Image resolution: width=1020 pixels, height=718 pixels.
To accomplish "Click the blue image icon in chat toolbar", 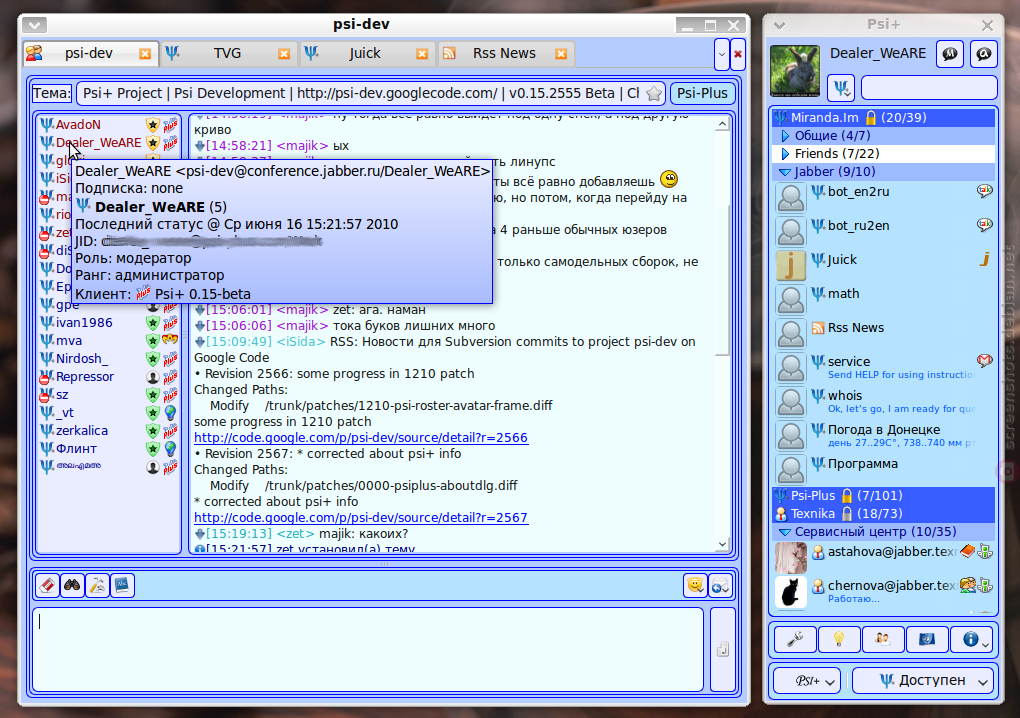I will click(122, 585).
